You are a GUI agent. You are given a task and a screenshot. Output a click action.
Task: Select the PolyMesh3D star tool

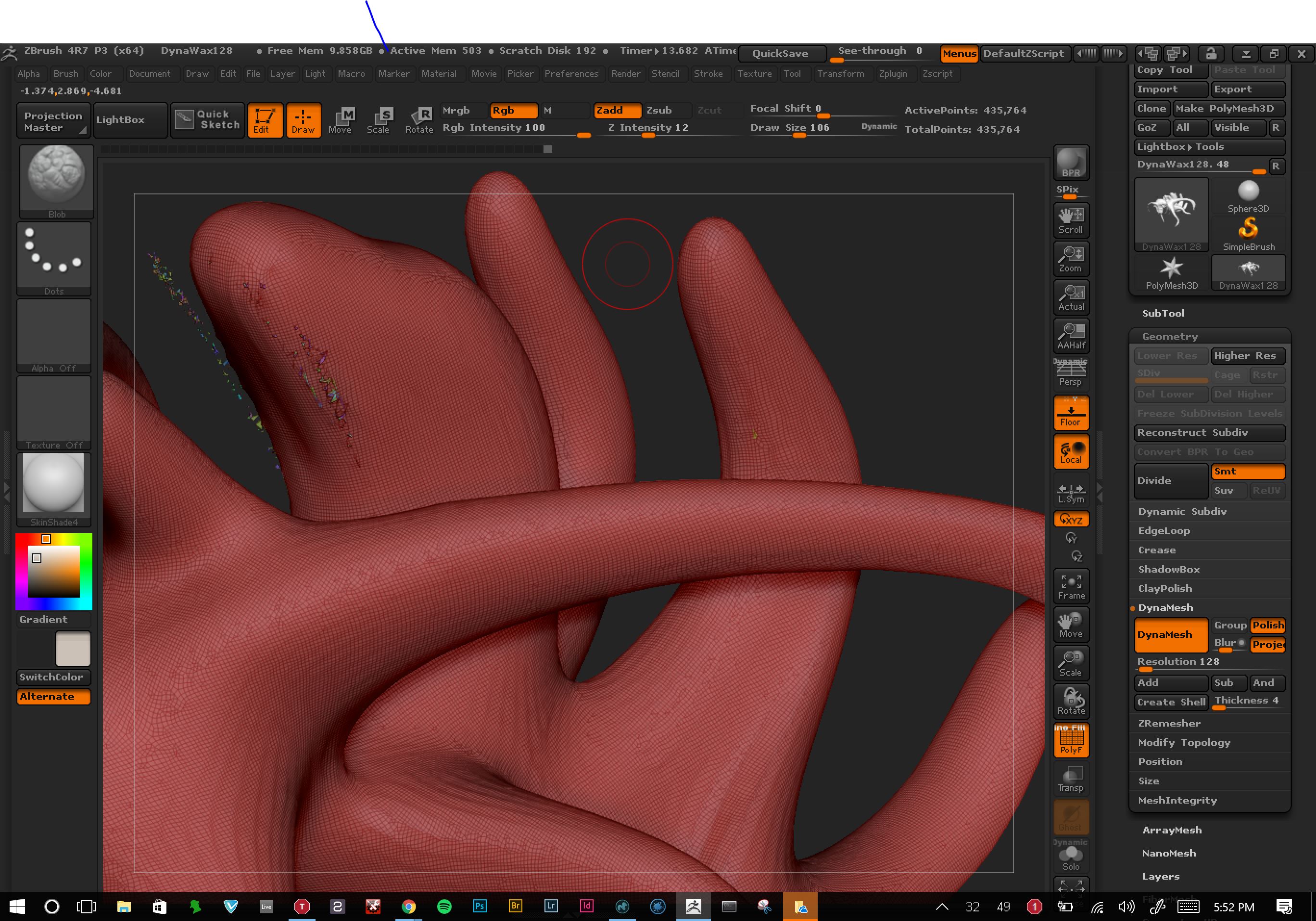1171,273
